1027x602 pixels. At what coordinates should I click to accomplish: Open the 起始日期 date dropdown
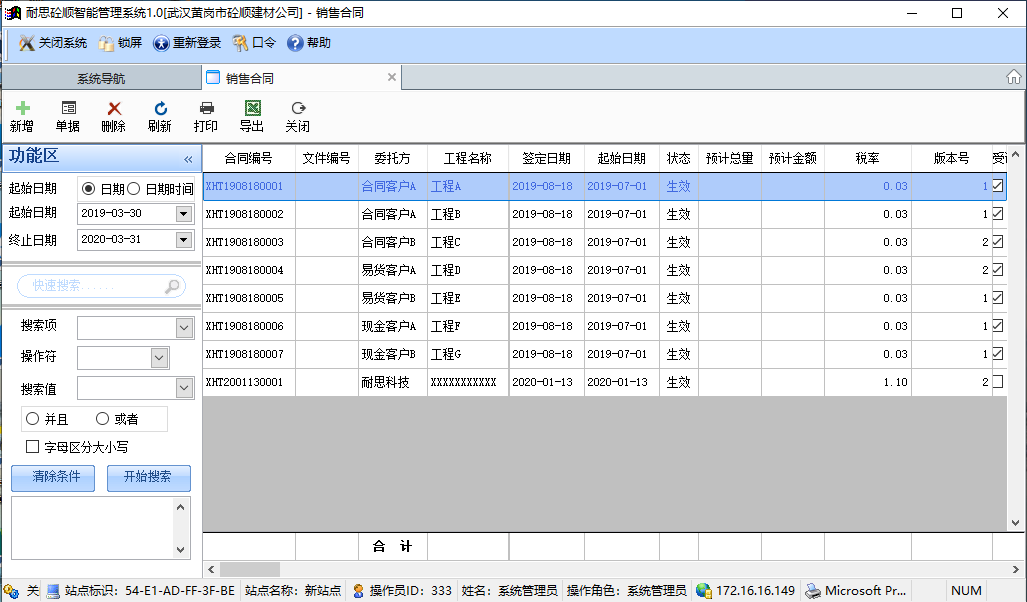tap(183, 213)
